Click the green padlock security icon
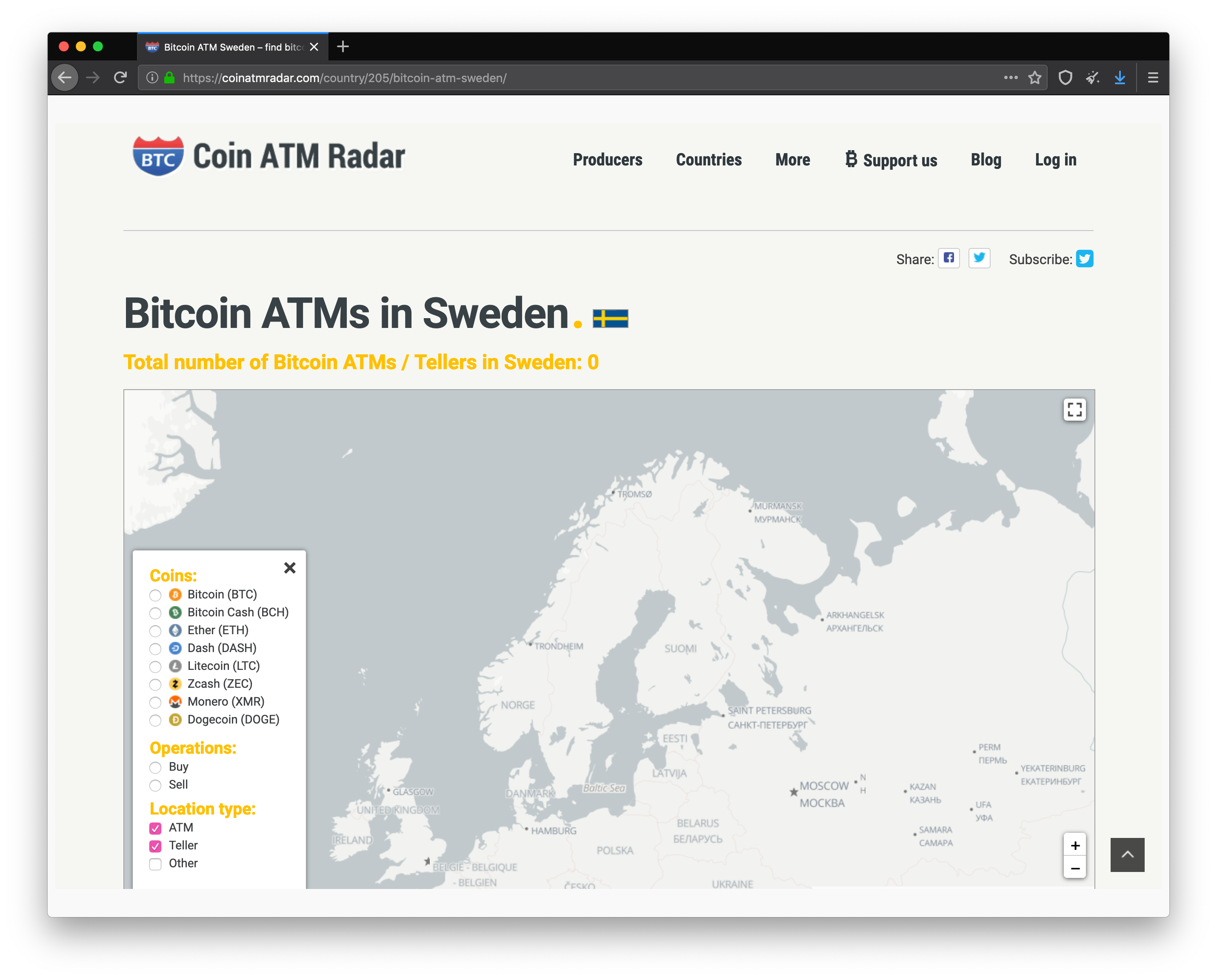1217x980 pixels. (169, 77)
